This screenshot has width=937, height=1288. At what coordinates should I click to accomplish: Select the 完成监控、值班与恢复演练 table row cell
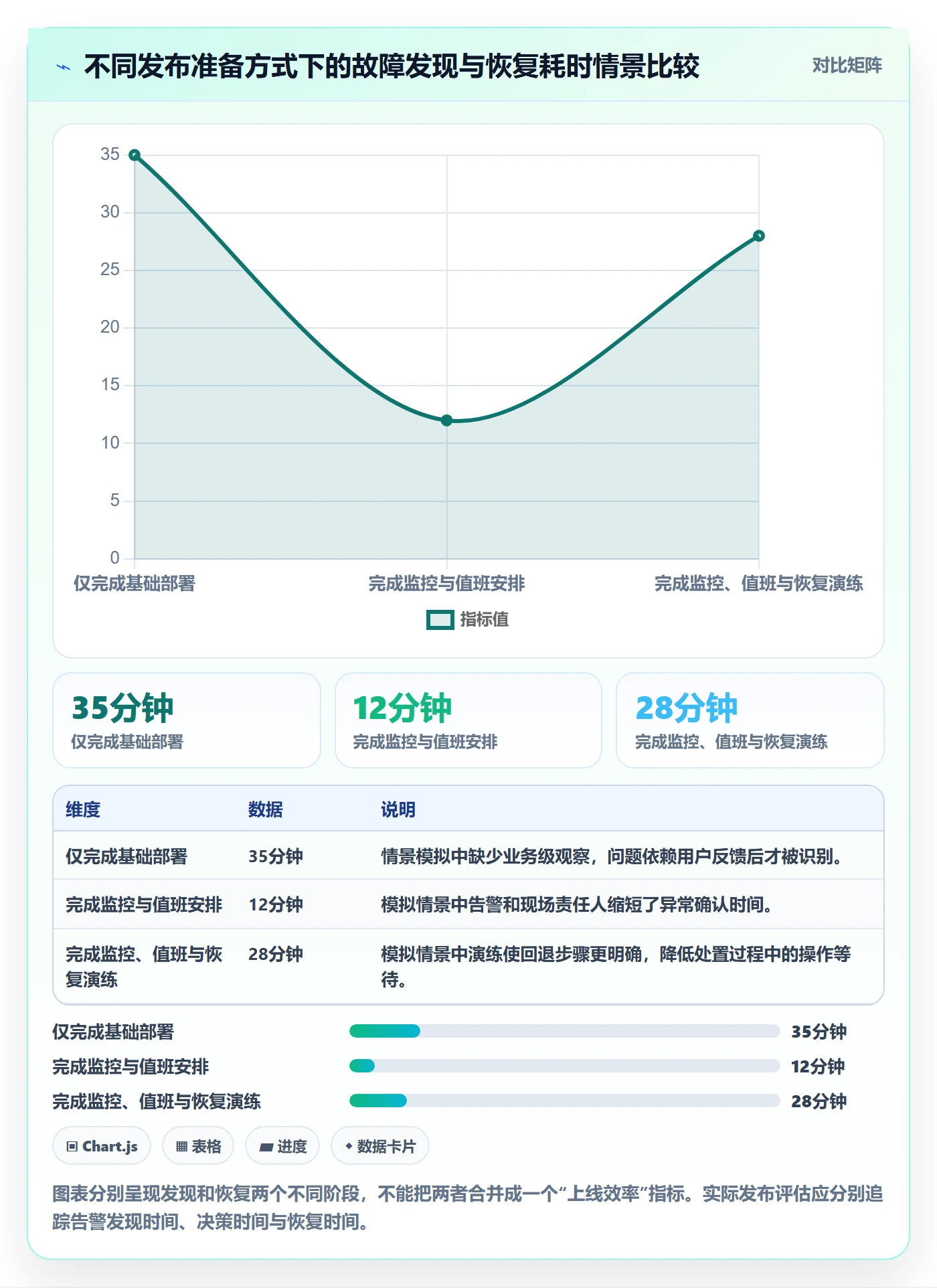[x=144, y=967]
